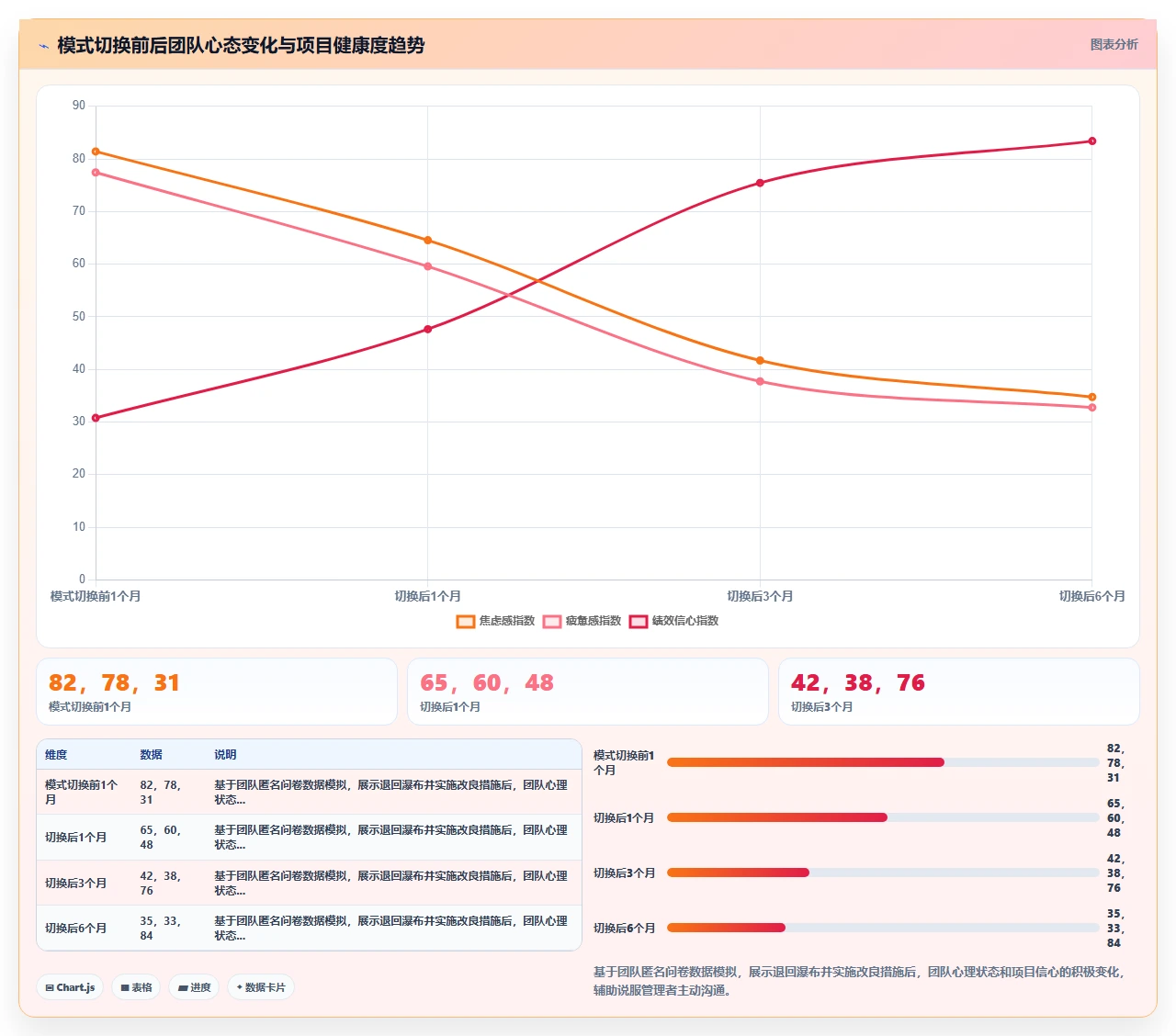Image resolution: width=1176 pixels, height=1036 pixels.
Task: Click 绩效信心指数 point at 切换后6个月
Action: point(1091,141)
